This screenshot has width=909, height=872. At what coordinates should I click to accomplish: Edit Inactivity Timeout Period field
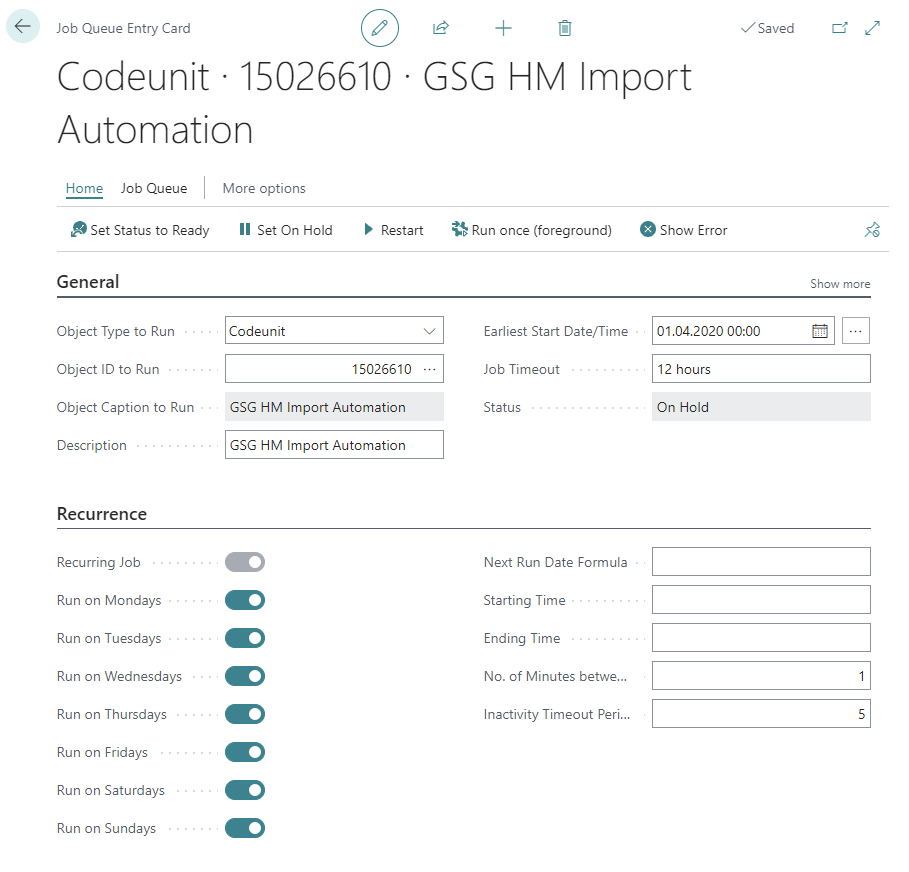click(x=761, y=714)
